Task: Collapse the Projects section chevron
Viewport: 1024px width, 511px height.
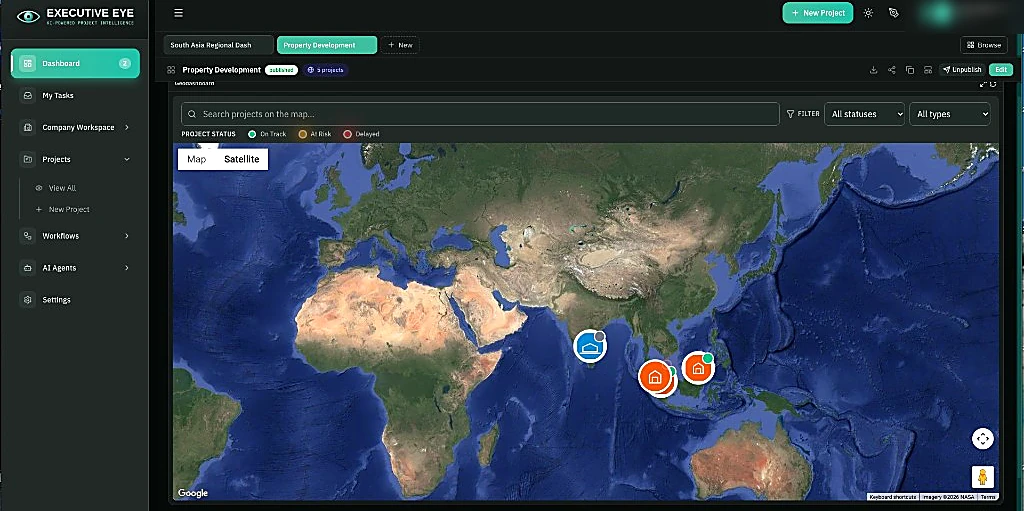Action: (127, 159)
